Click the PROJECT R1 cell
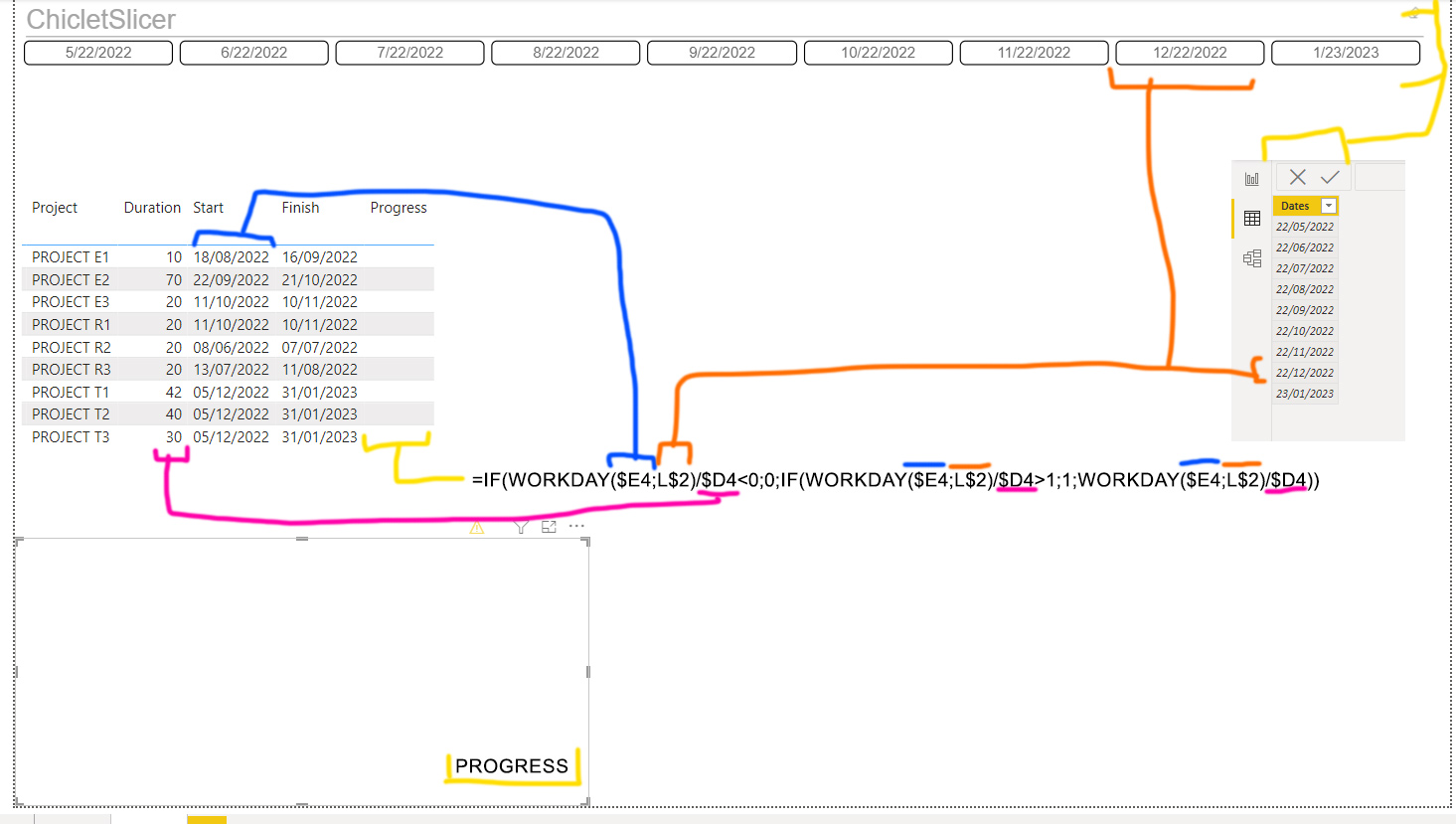The image size is (1456, 824). (71, 325)
